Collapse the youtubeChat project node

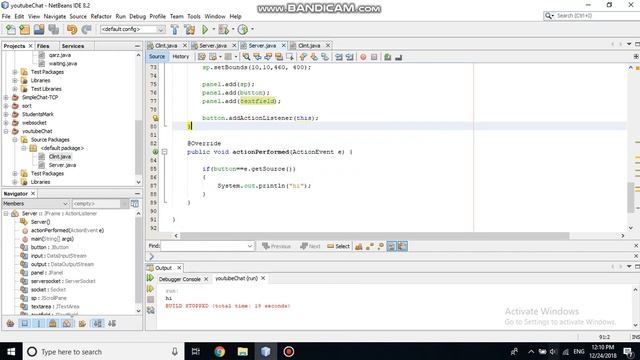click(x=6, y=131)
